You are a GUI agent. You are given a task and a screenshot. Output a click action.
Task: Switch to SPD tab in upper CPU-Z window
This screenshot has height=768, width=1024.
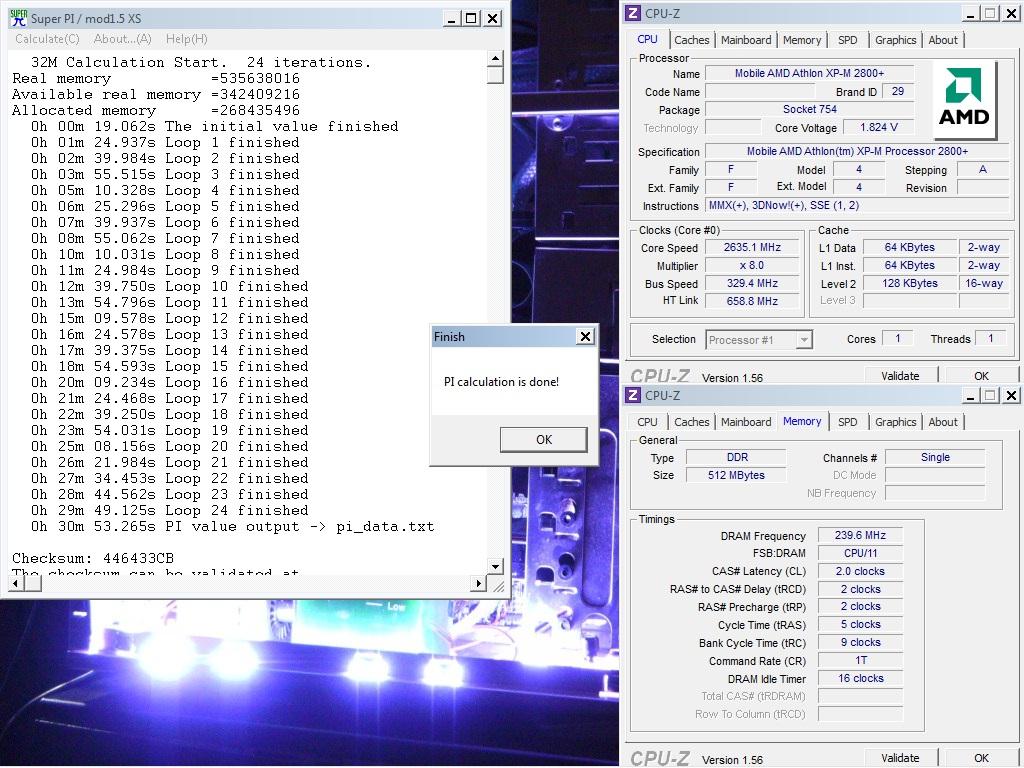pos(848,40)
